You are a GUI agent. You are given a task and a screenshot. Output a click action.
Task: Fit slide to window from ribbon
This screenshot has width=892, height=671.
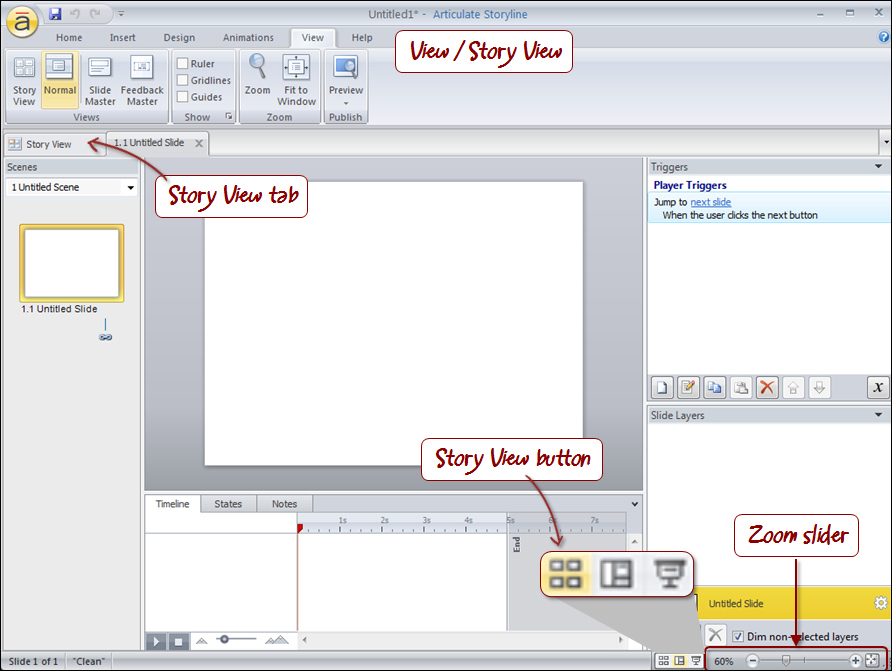pos(296,81)
